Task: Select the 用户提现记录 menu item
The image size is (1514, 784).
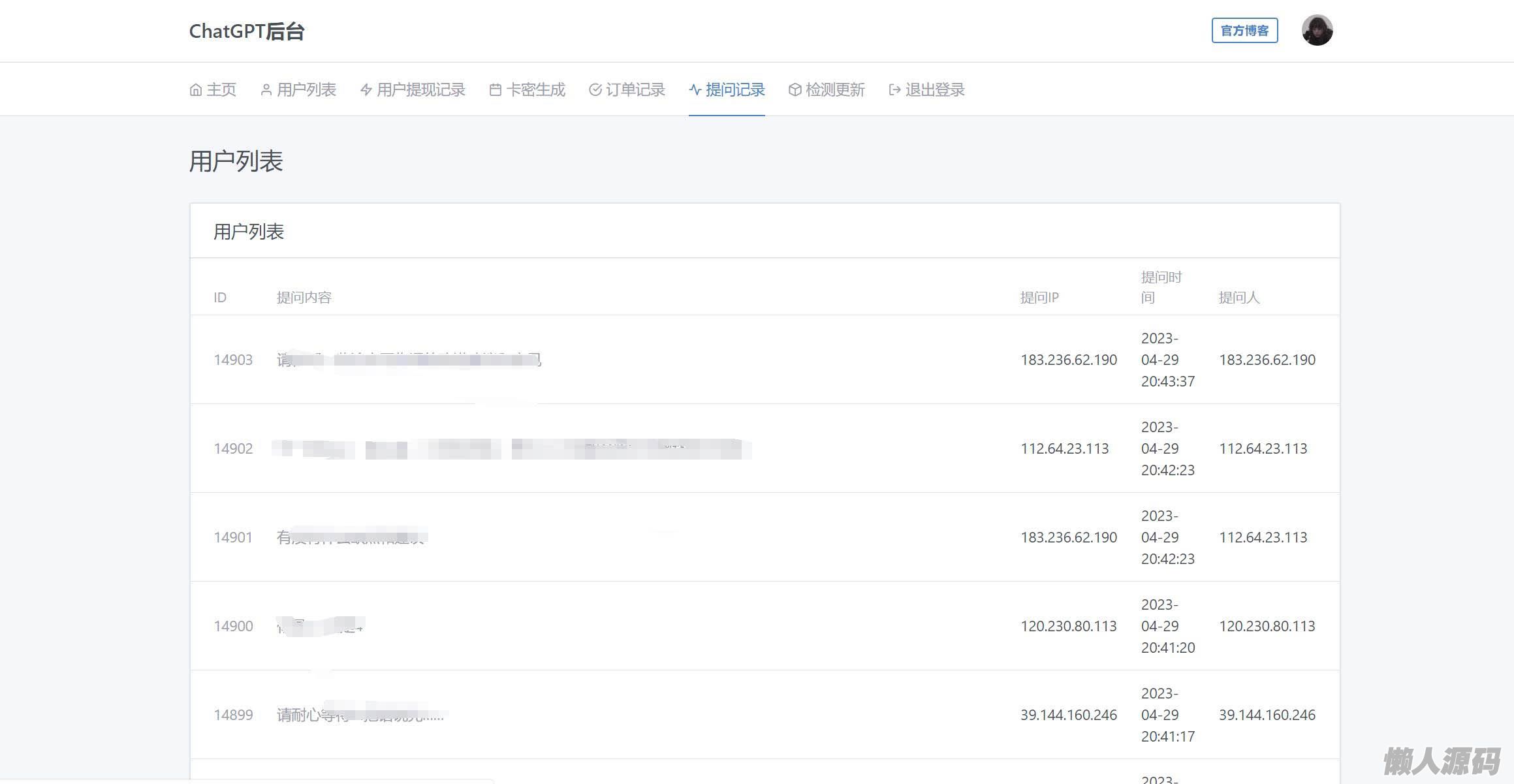Action: (x=421, y=90)
